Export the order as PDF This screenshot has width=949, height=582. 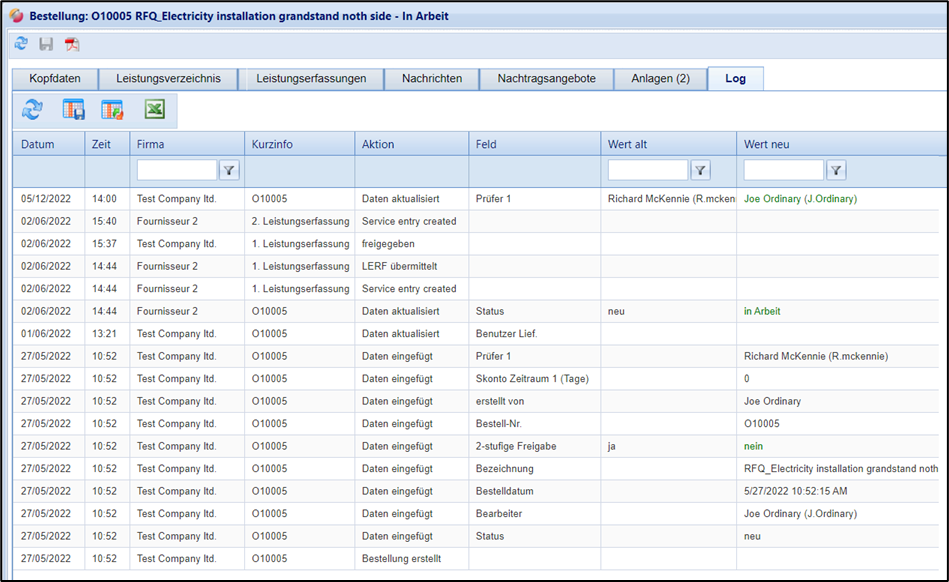(x=72, y=44)
